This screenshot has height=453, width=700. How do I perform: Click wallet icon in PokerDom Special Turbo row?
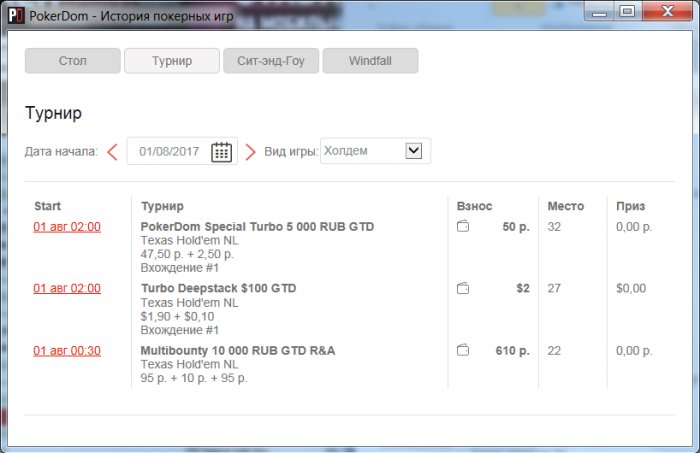[x=463, y=226]
